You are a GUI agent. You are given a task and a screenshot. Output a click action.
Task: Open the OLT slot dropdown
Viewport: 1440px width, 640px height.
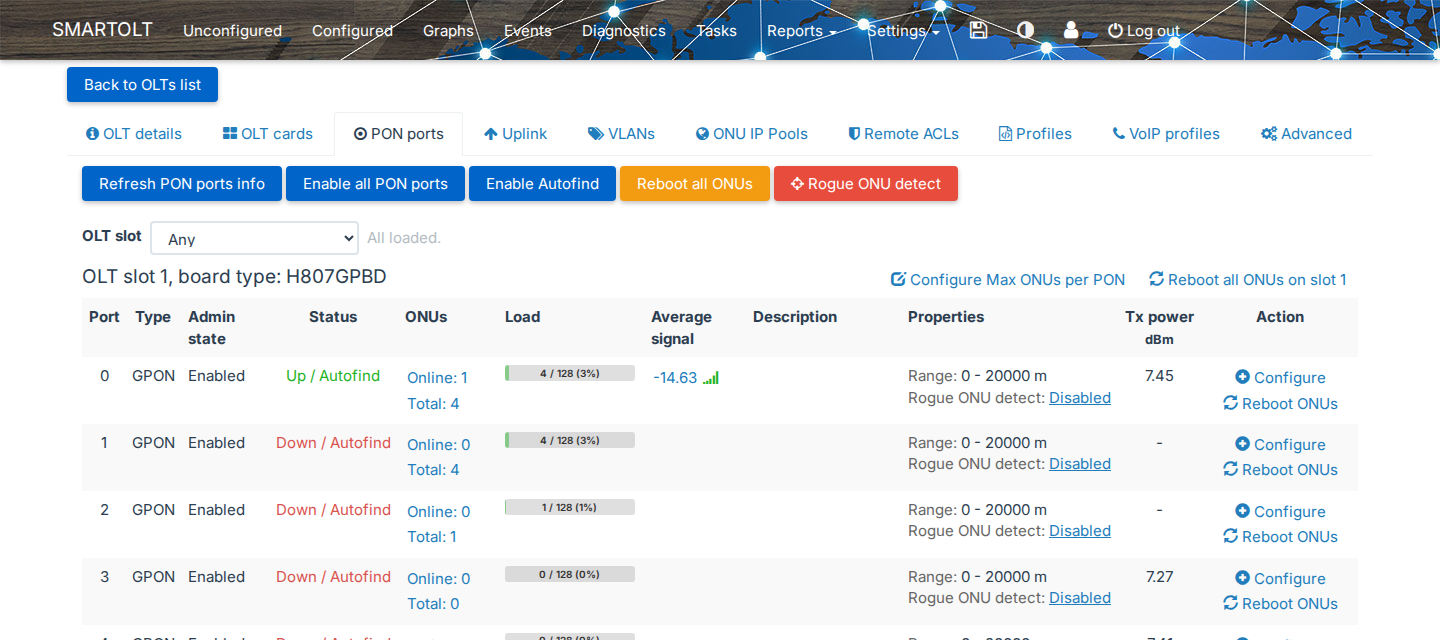coord(254,239)
